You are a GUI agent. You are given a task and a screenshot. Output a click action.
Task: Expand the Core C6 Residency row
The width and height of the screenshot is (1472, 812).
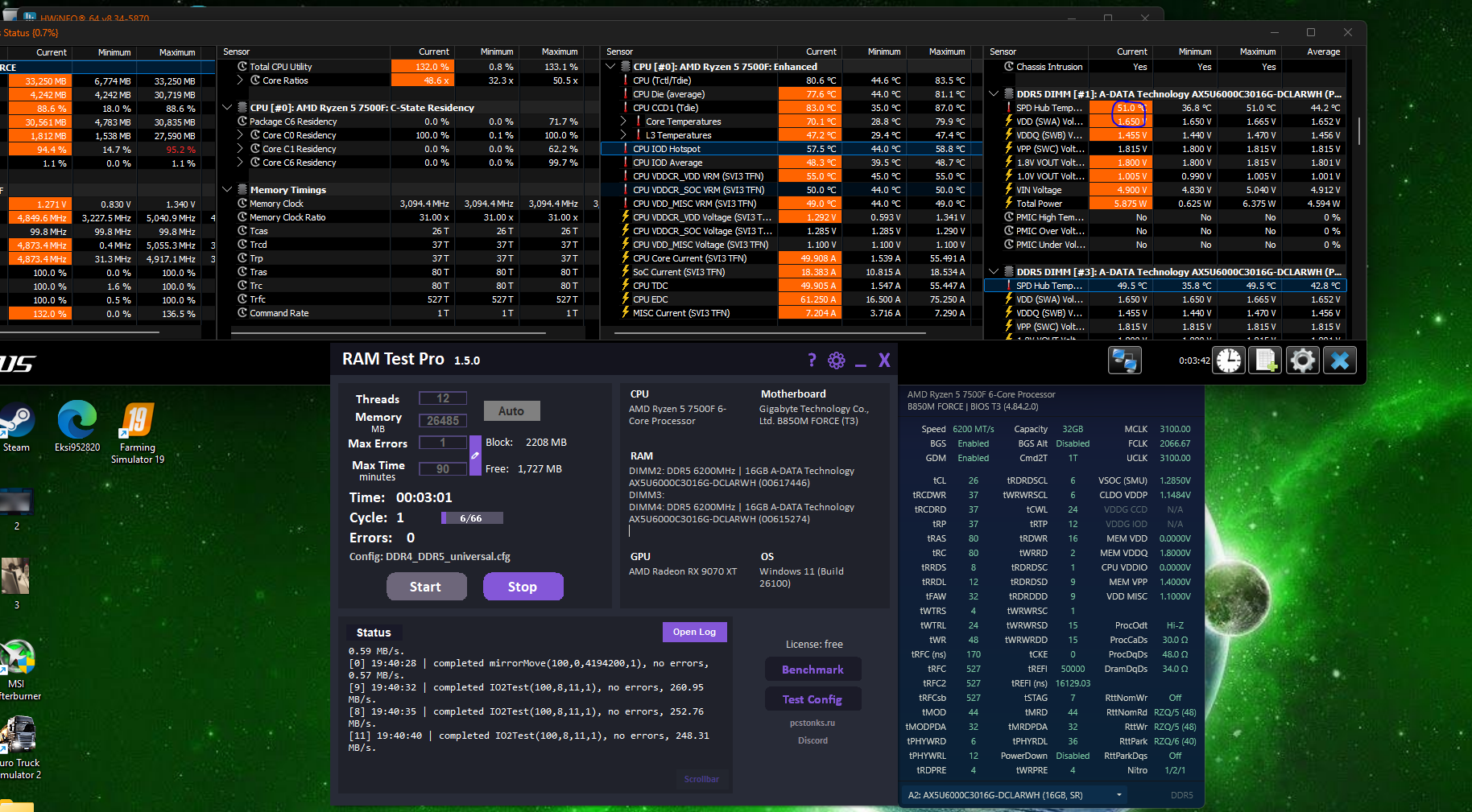tap(240, 163)
